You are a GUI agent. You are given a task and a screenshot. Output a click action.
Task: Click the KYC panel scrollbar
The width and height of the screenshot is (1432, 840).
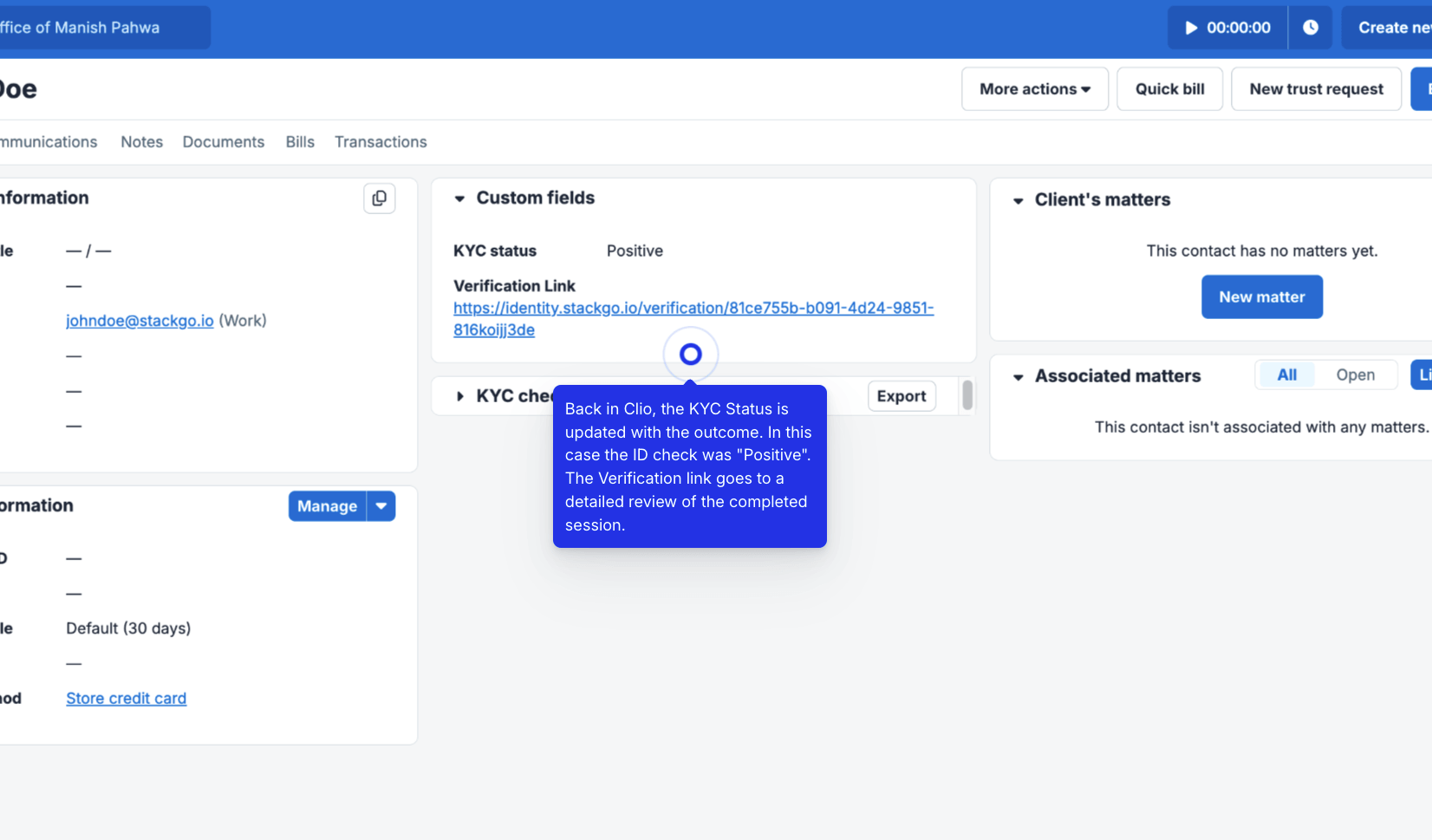(967, 395)
